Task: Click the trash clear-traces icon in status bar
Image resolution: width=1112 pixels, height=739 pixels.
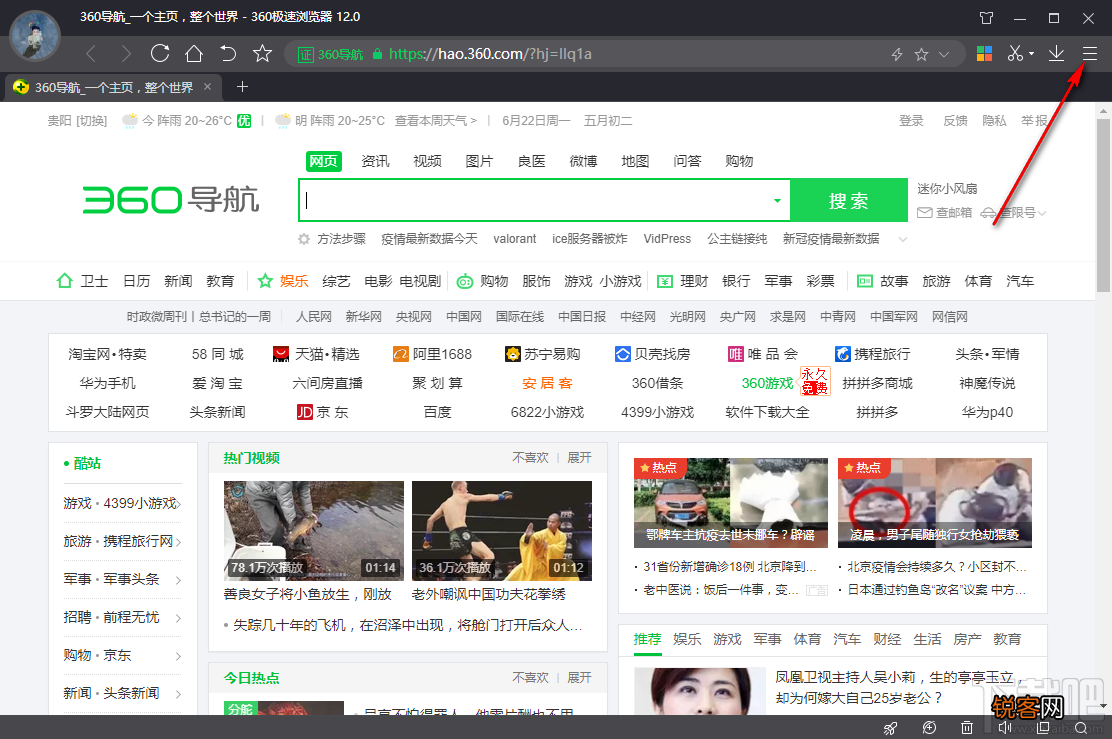Action: [x=966, y=727]
